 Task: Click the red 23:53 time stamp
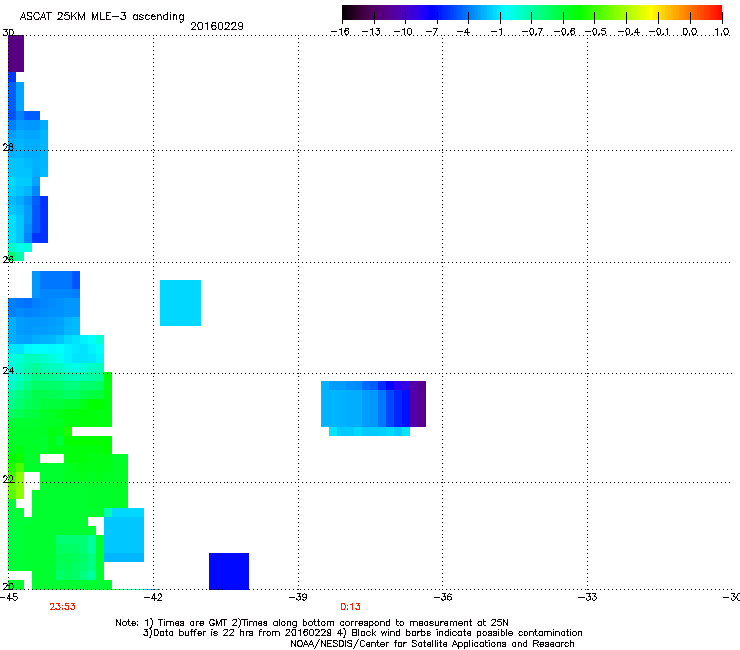pyautogui.click(x=62, y=607)
